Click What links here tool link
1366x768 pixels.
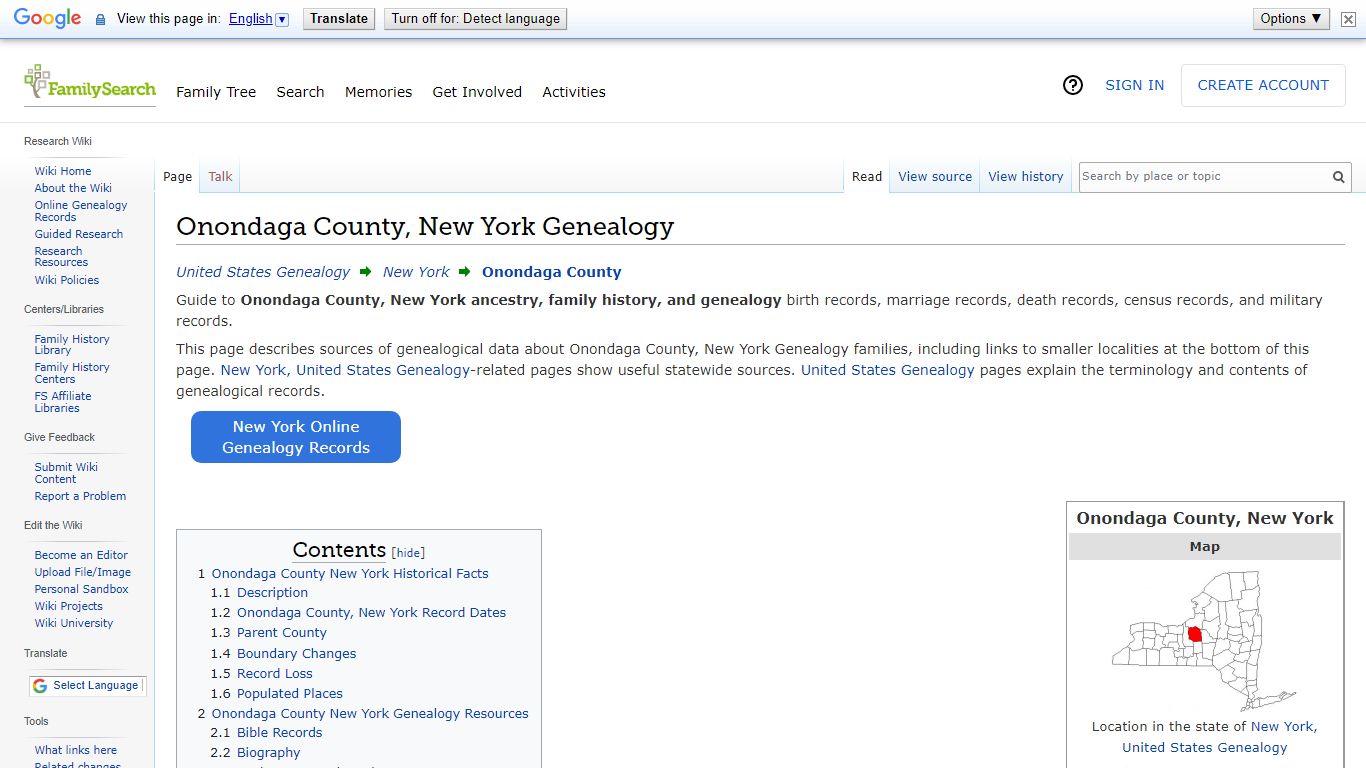pos(76,750)
